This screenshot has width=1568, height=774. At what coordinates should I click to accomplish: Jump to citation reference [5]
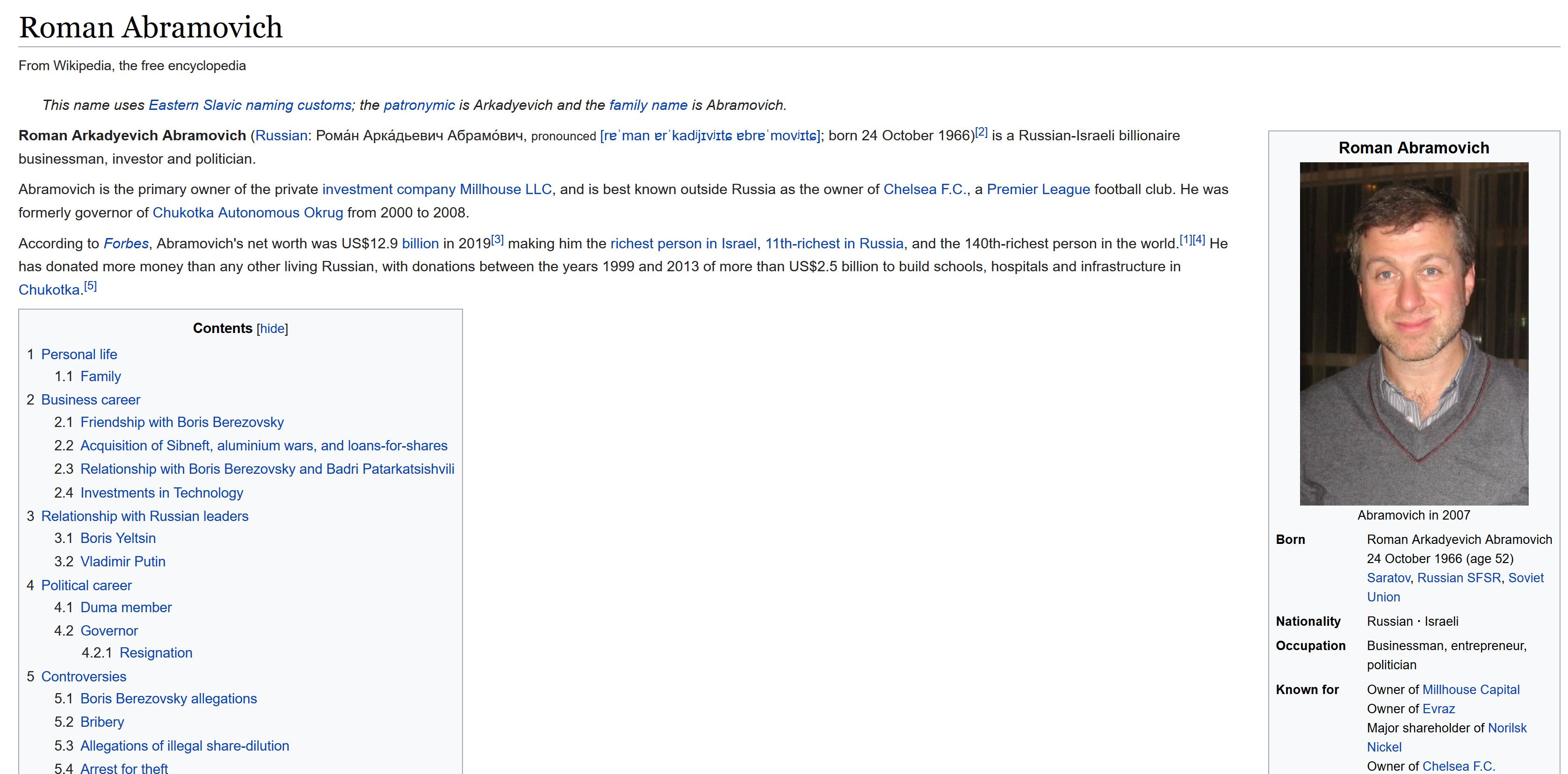coord(91,286)
